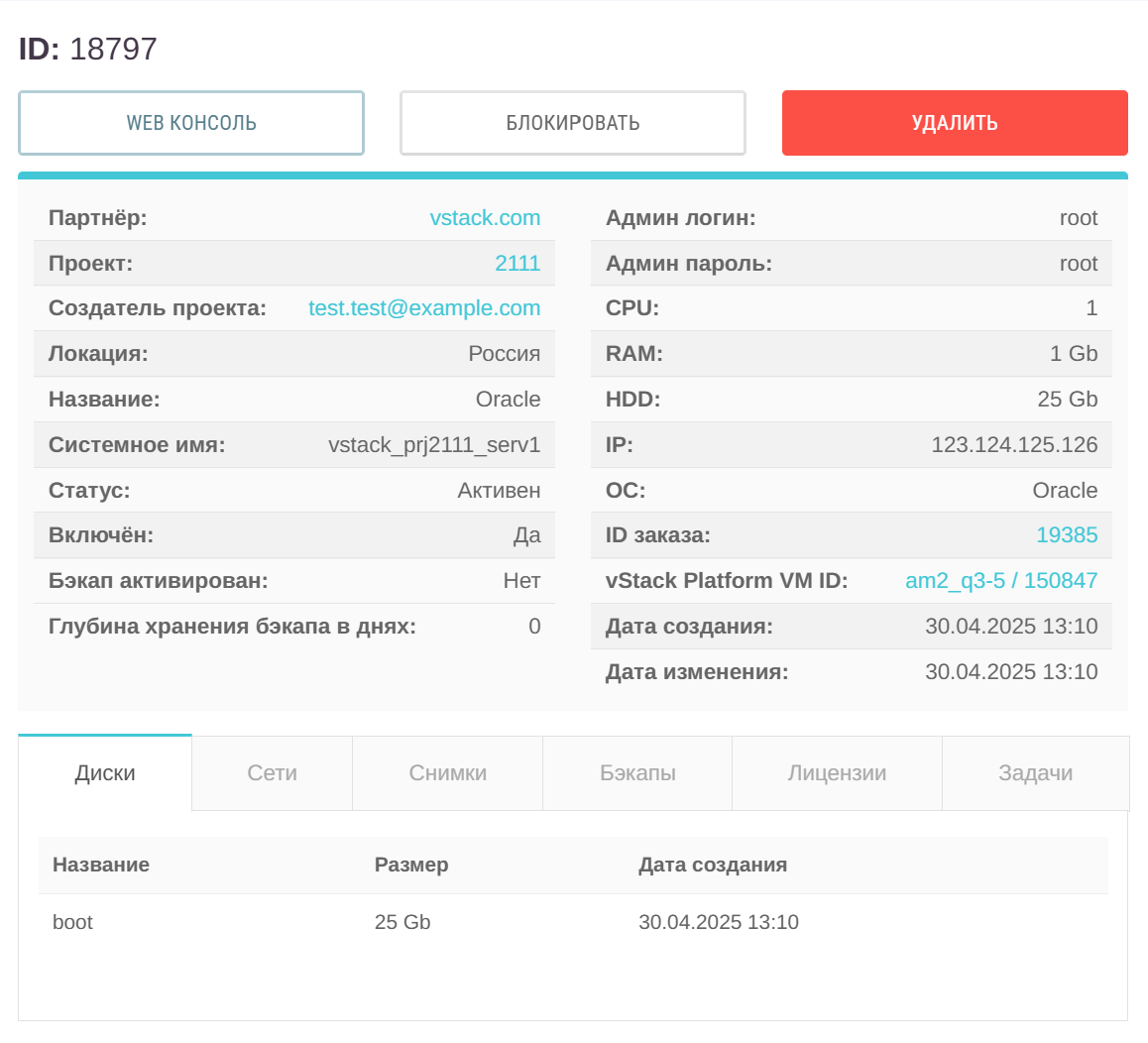The width and height of the screenshot is (1148, 1043).
Task: Show the Лицензии tab
Action: (x=837, y=773)
